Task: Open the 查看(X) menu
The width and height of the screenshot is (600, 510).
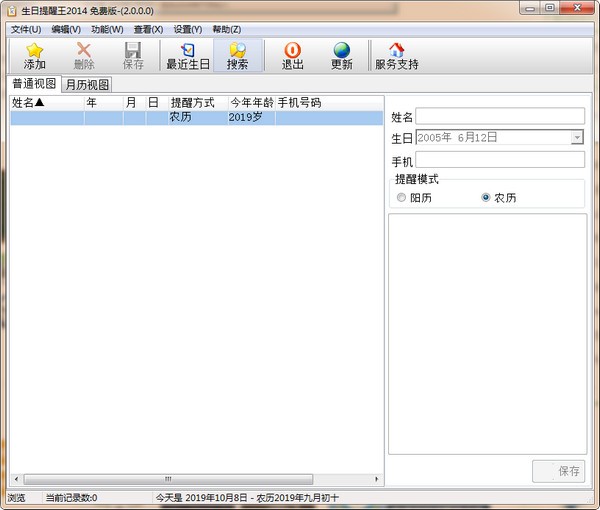Action: (x=148, y=29)
